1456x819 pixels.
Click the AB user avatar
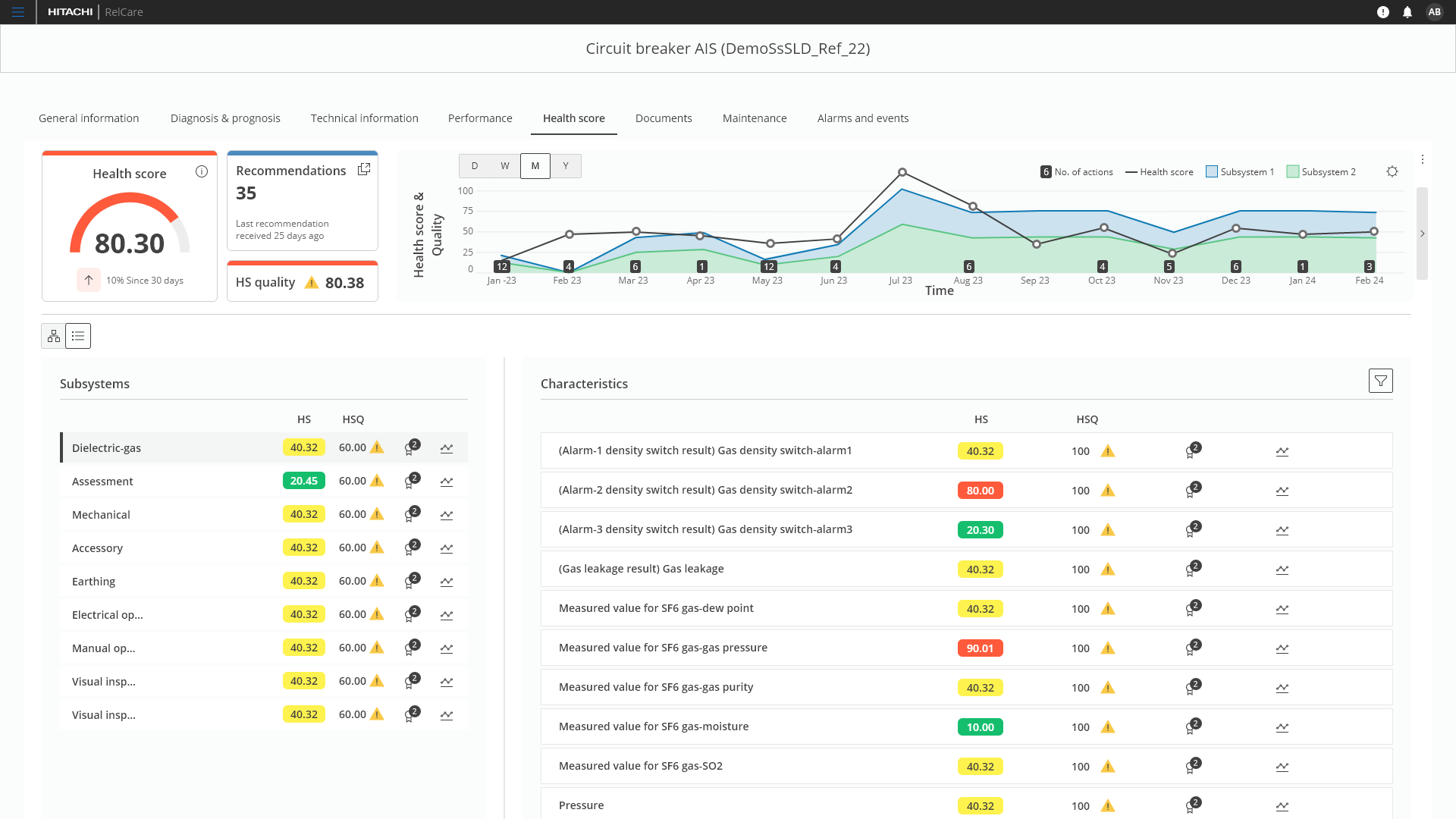(x=1435, y=12)
